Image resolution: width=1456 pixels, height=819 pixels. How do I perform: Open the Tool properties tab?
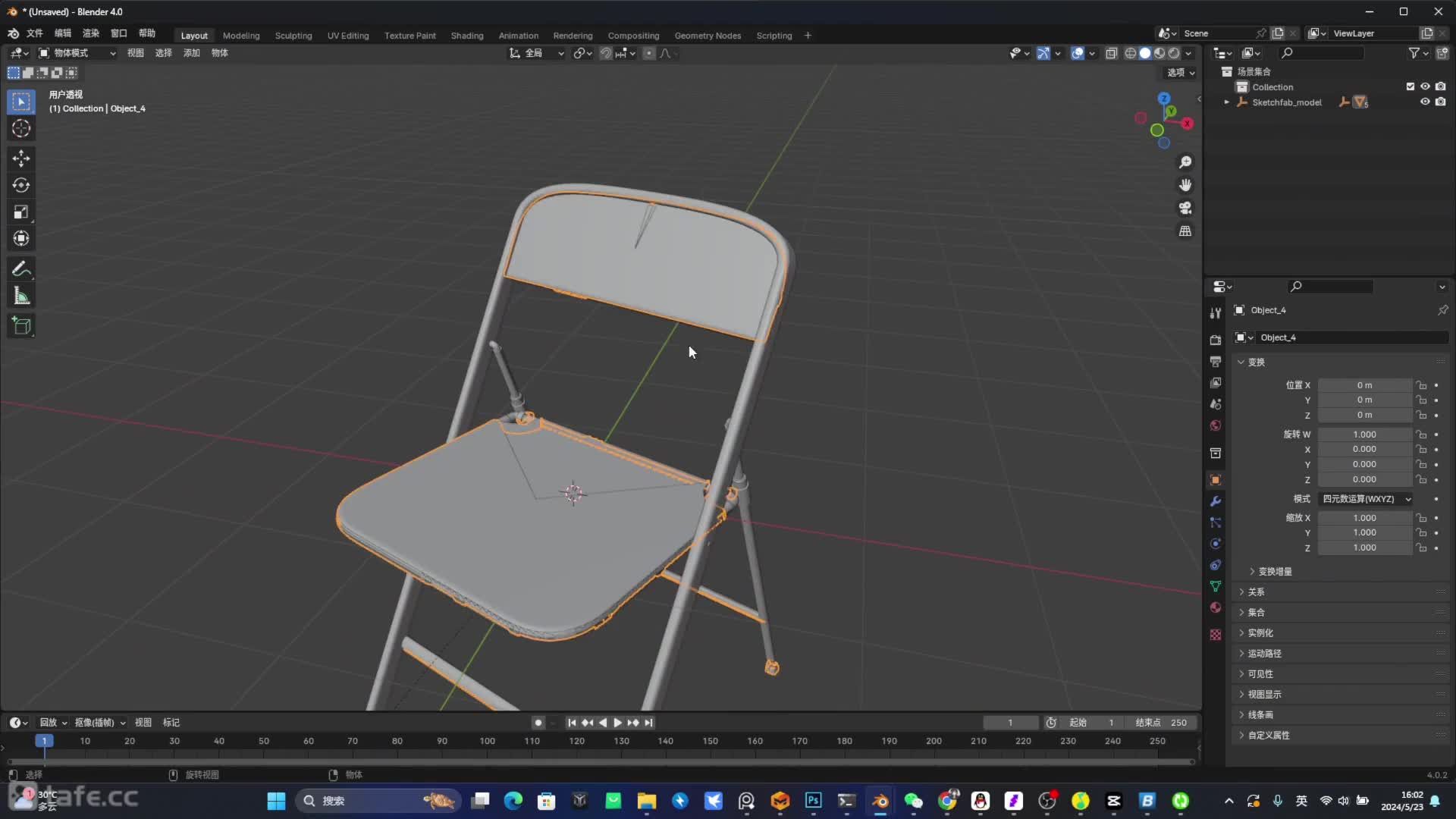[x=1216, y=313]
